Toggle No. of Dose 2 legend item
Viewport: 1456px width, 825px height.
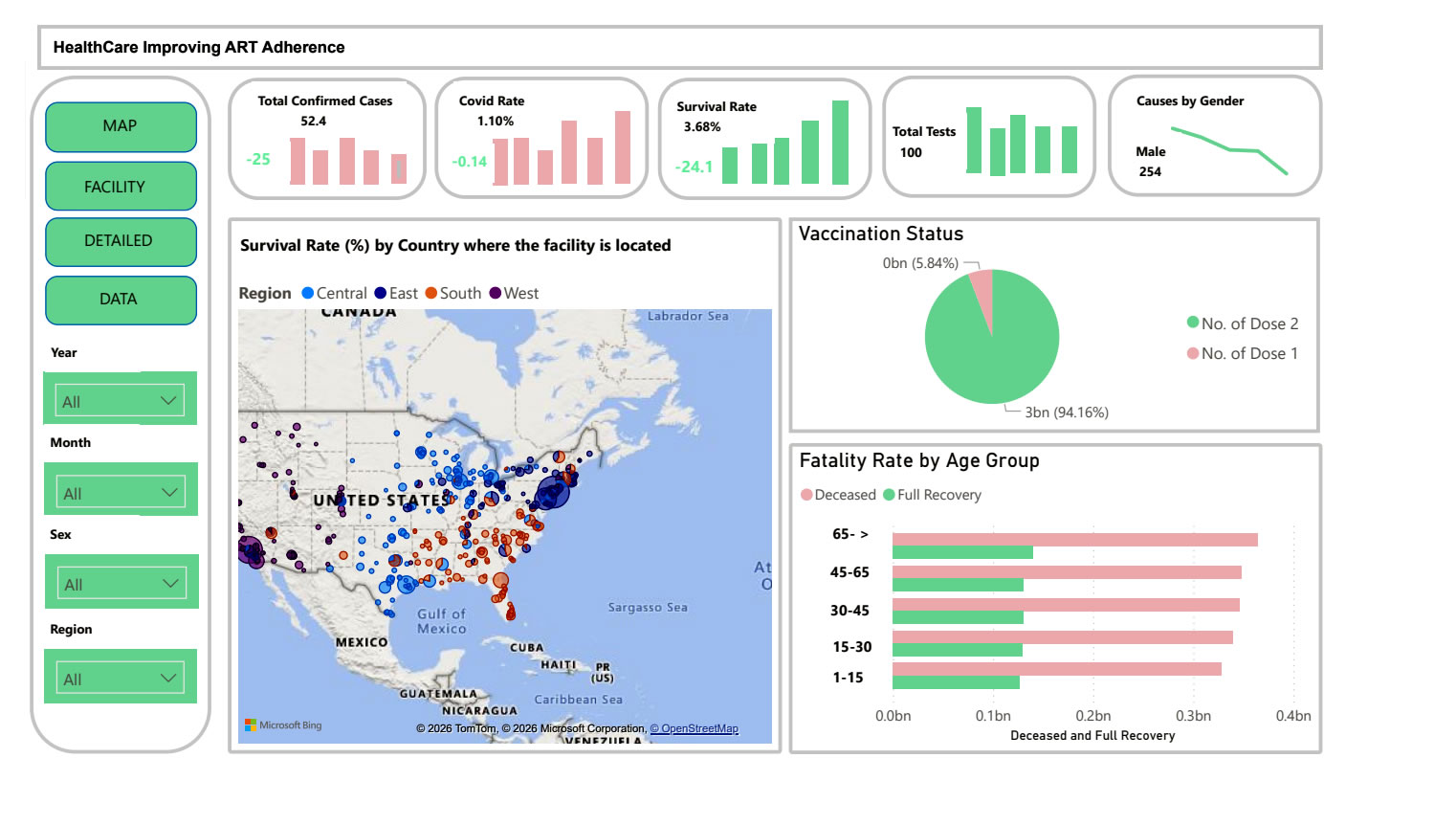[1193, 323]
